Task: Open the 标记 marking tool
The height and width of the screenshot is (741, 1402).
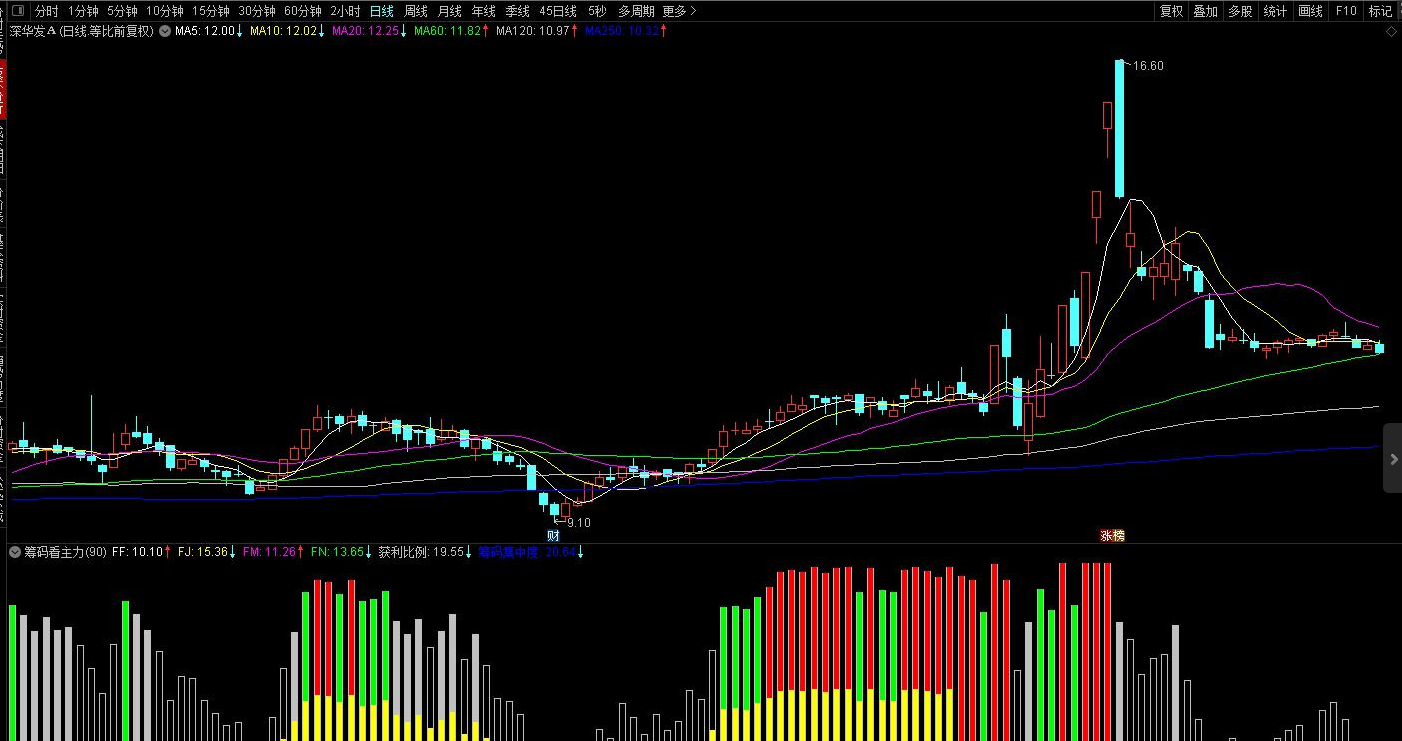Action: [1380, 11]
